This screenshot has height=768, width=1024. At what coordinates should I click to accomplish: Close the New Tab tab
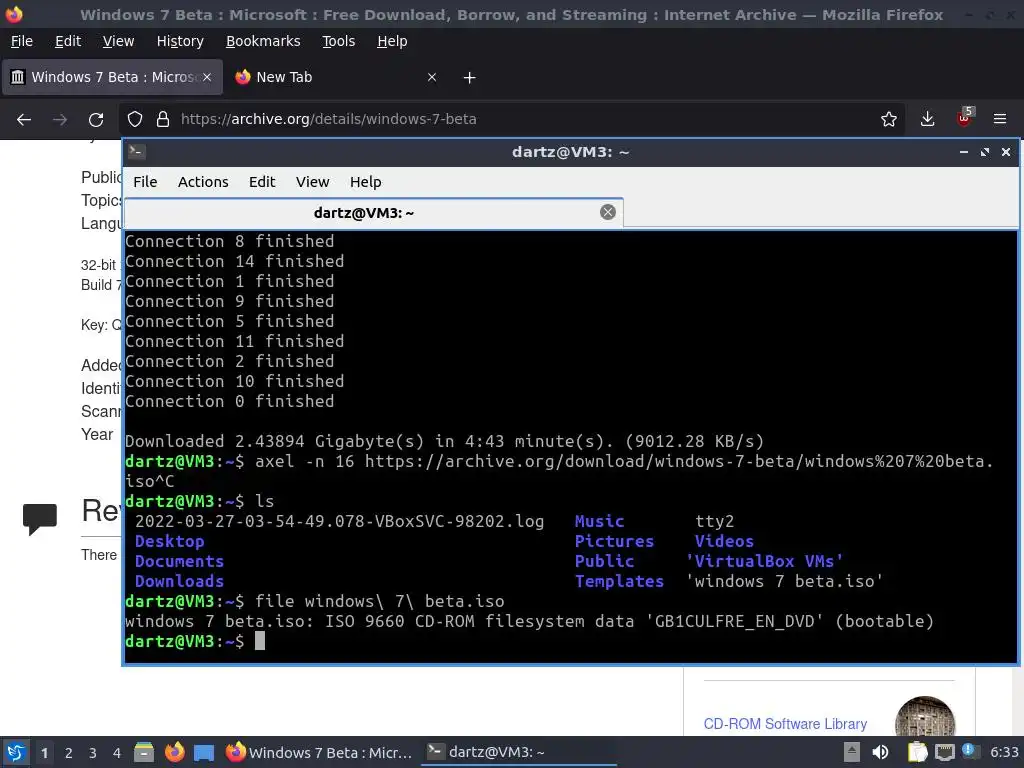click(x=432, y=77)
